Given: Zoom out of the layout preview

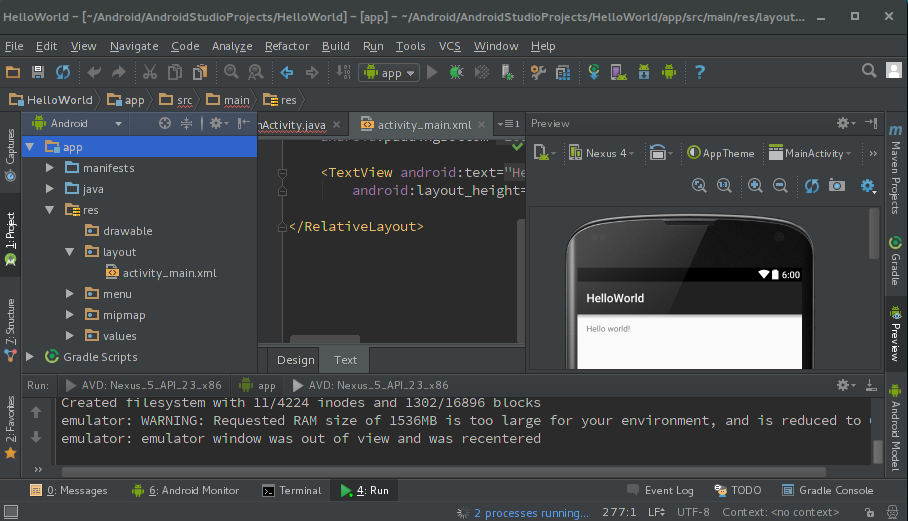Looking at the screenshot, I should (781, 185).
